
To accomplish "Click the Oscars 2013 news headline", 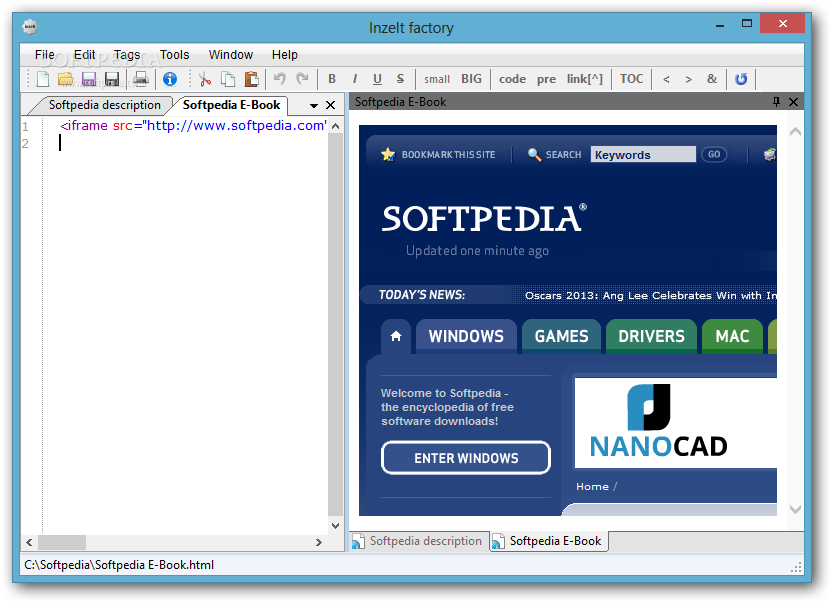I will click(x=651, y=295).
